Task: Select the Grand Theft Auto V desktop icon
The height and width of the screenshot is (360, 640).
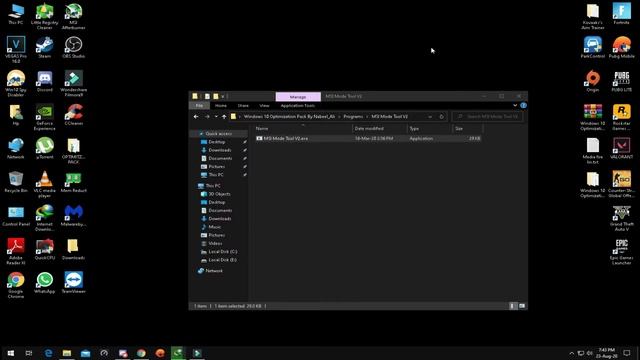Action: pyautogui.click(x=622, y=218)
